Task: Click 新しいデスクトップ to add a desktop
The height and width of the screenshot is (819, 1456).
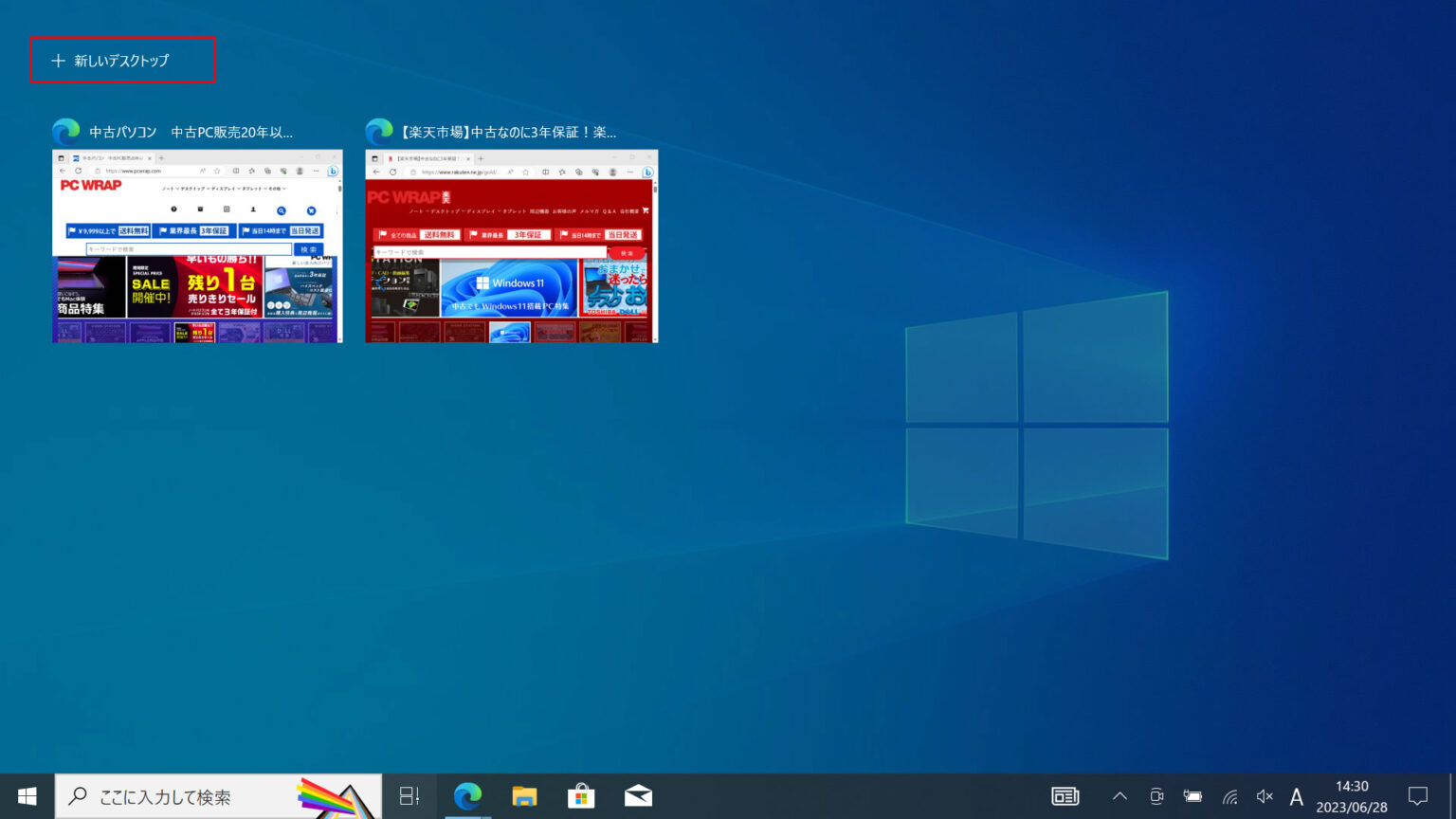Action: coord(122,60)
